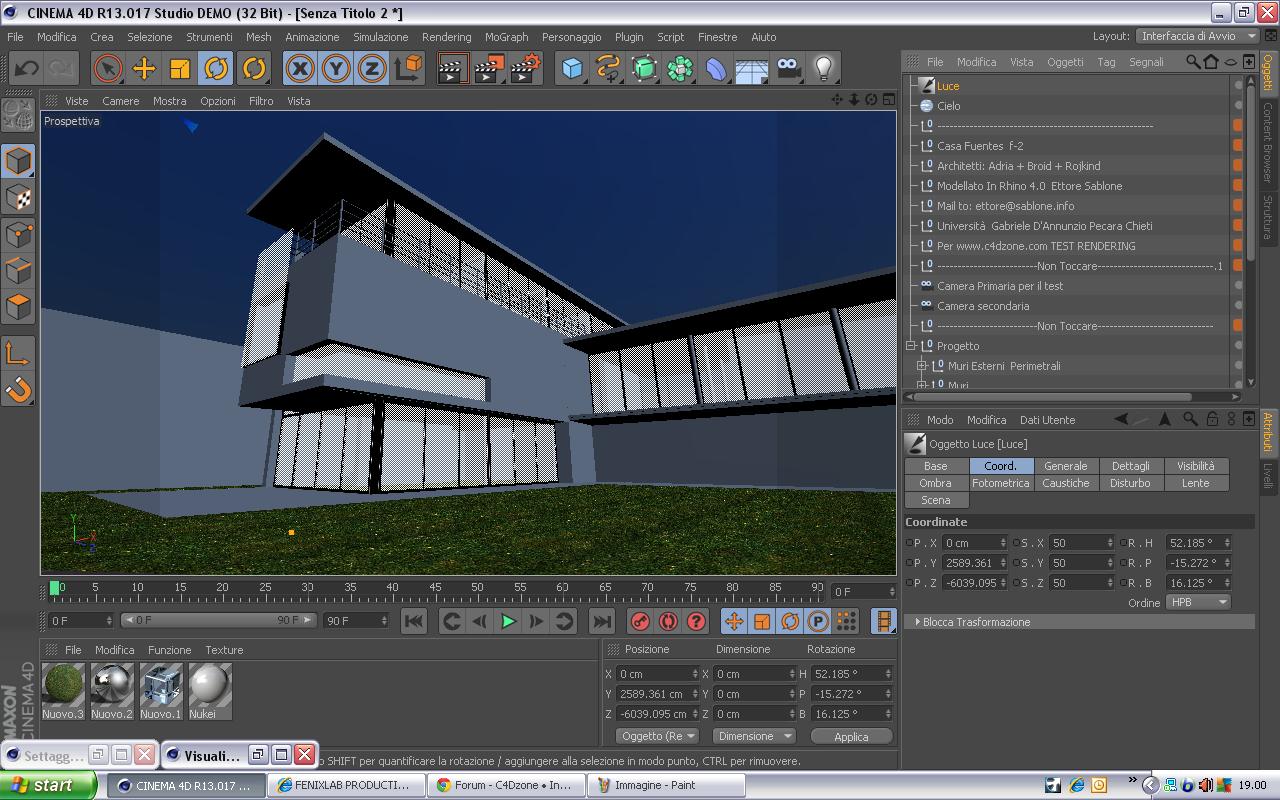This screenshot has width=1280, height=800.
Task: Activate the Rotate tool
Action: coord(216,68)
